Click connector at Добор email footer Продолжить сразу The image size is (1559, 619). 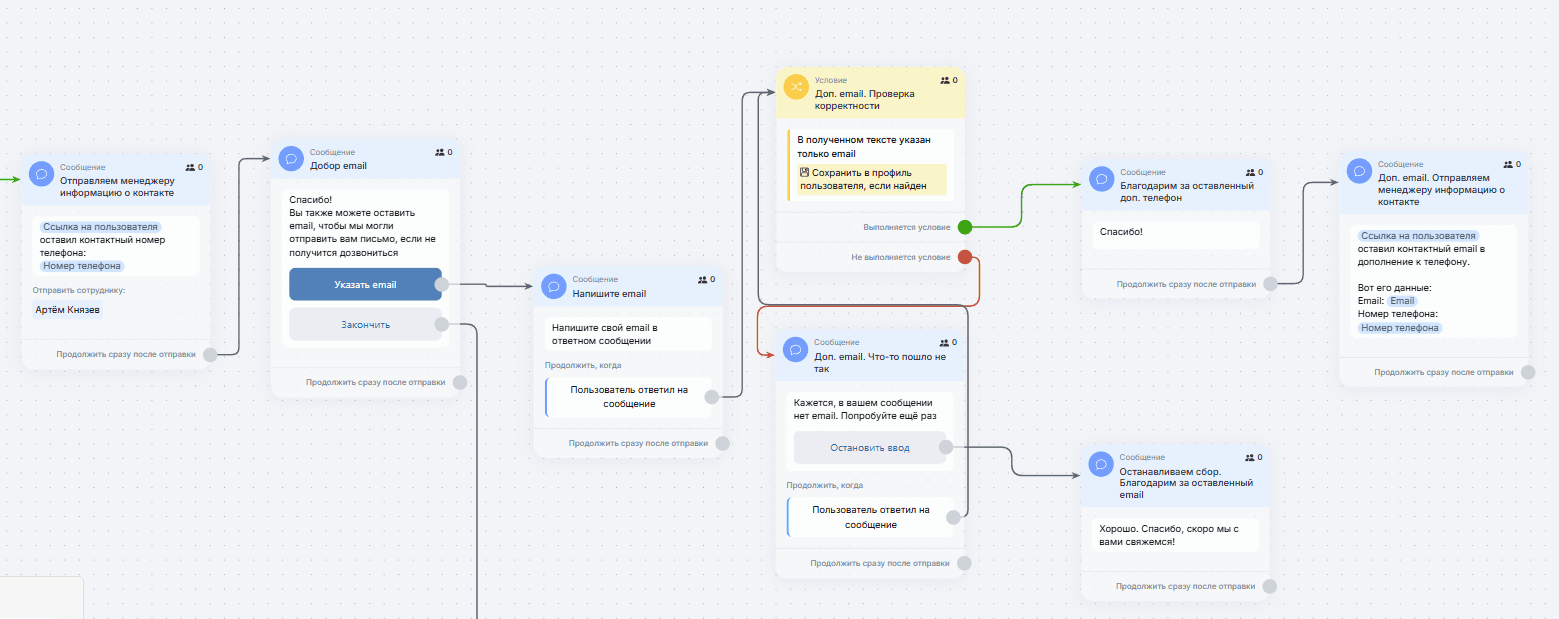pos(460,382)
